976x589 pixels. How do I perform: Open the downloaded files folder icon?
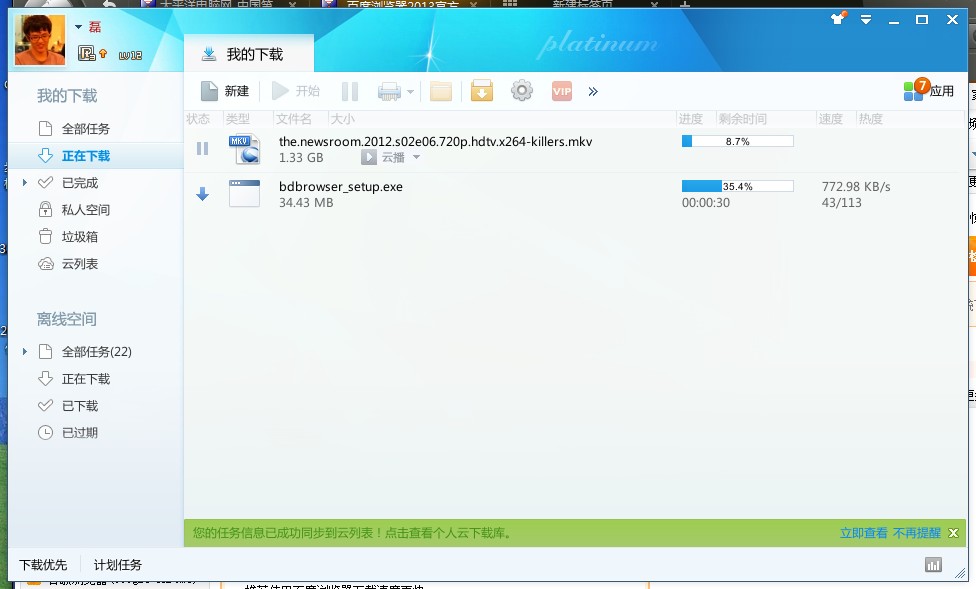pyautogui.click(x=441, y=91)
